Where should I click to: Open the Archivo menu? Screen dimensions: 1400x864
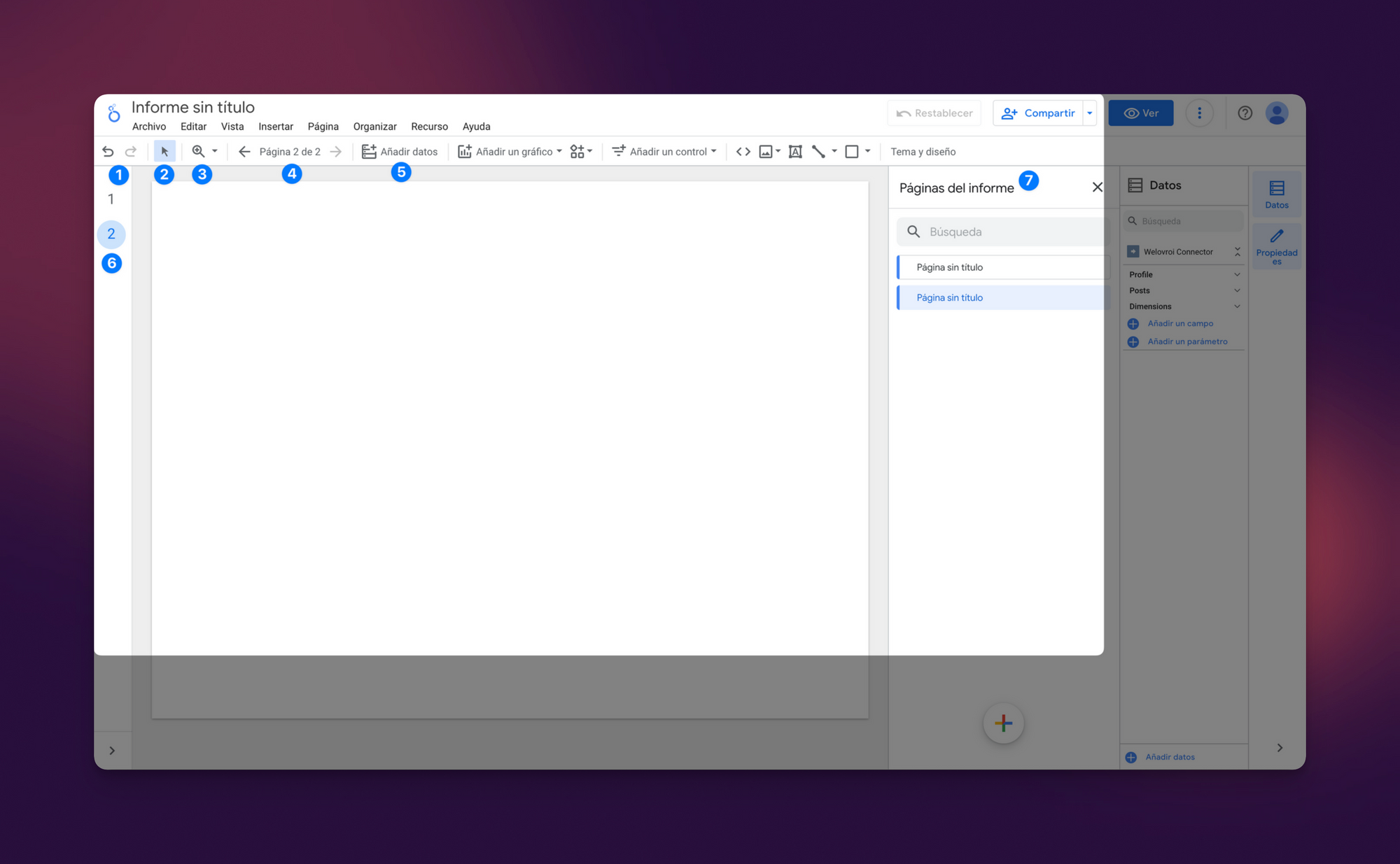pyautogui.click(x=149, y=127)
